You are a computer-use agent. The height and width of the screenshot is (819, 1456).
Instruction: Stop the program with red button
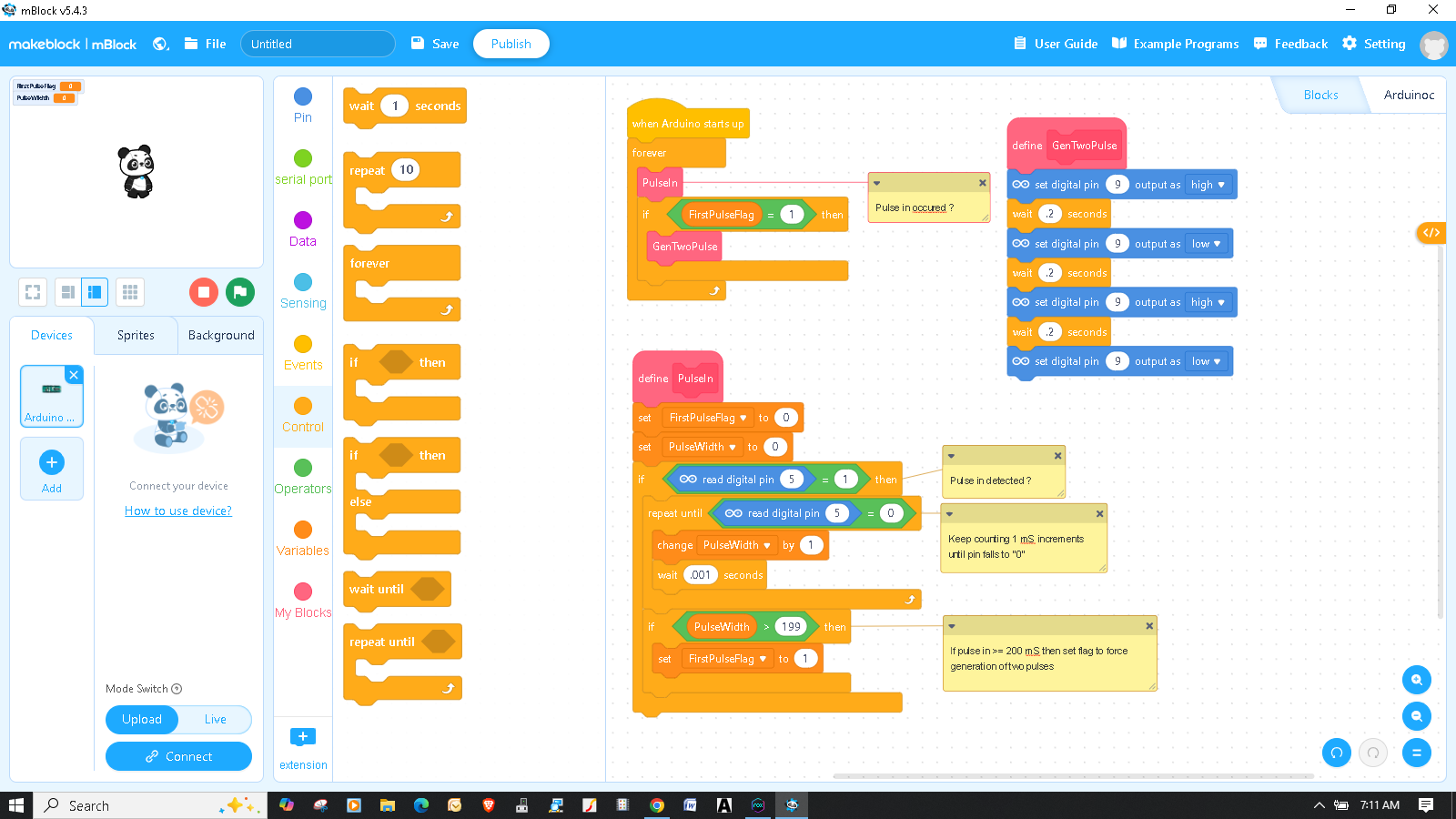(204, 292)
